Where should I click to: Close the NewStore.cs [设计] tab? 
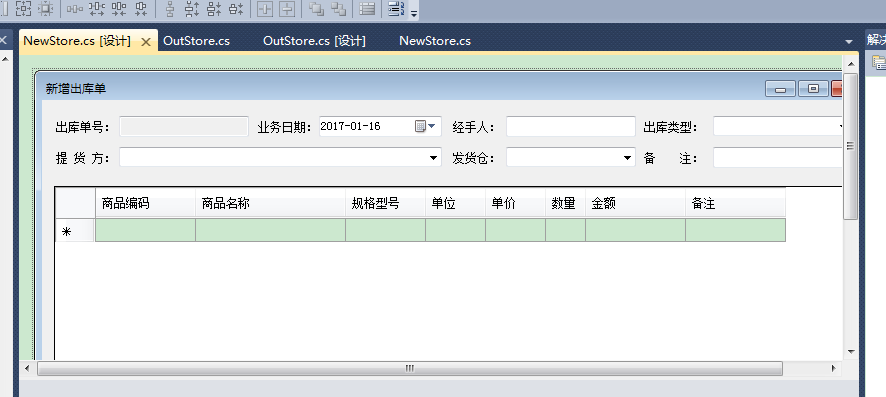[x=146, y=42]
